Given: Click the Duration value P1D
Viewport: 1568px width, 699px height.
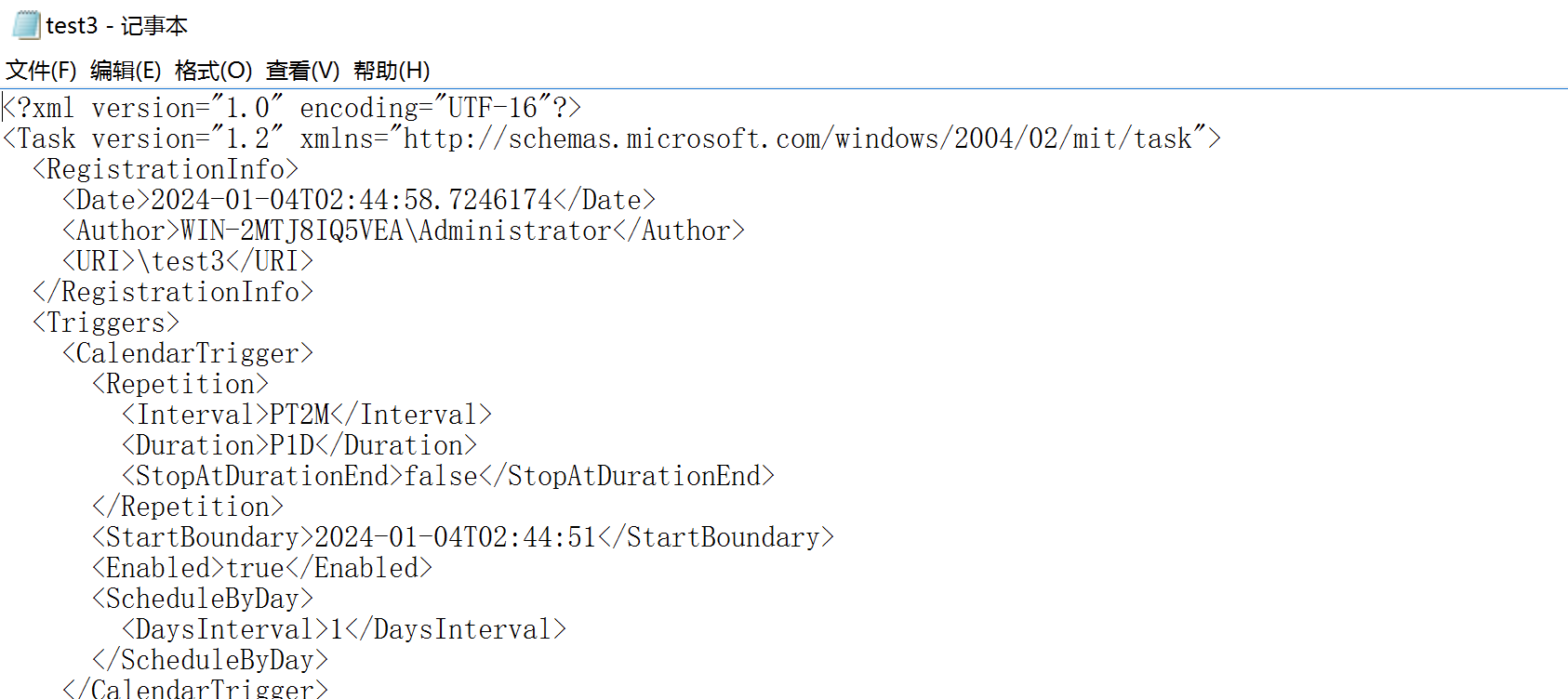Looking at the screenshot, I should pos(292,445).
